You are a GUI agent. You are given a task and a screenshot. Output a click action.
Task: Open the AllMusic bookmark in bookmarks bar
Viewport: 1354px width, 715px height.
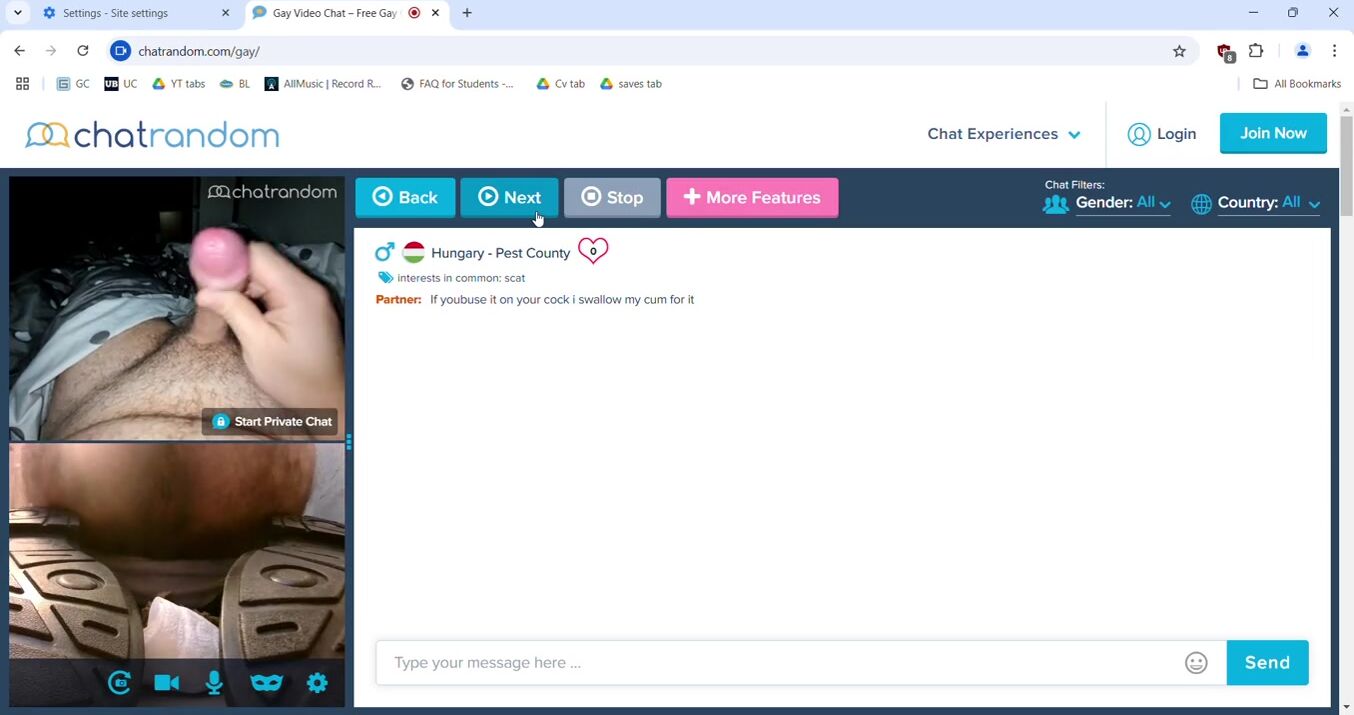click(323, 84)
